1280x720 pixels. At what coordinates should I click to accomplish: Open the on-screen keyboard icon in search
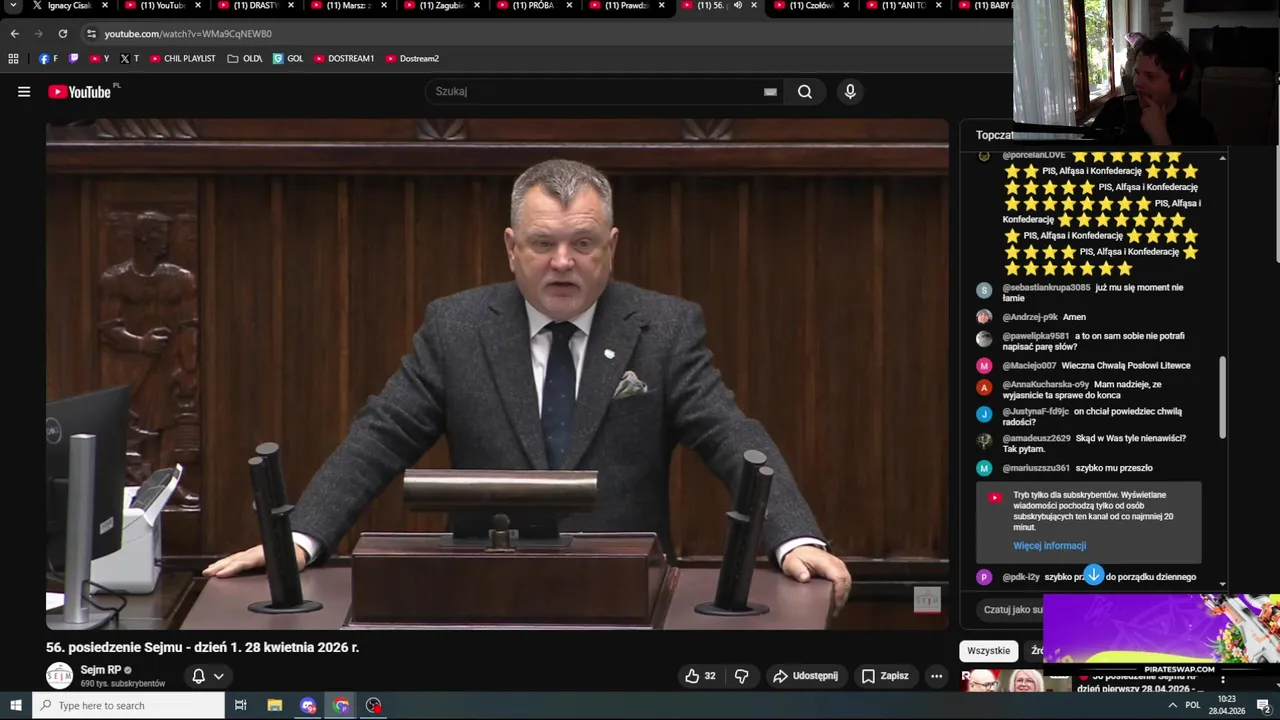pos(770,92)
